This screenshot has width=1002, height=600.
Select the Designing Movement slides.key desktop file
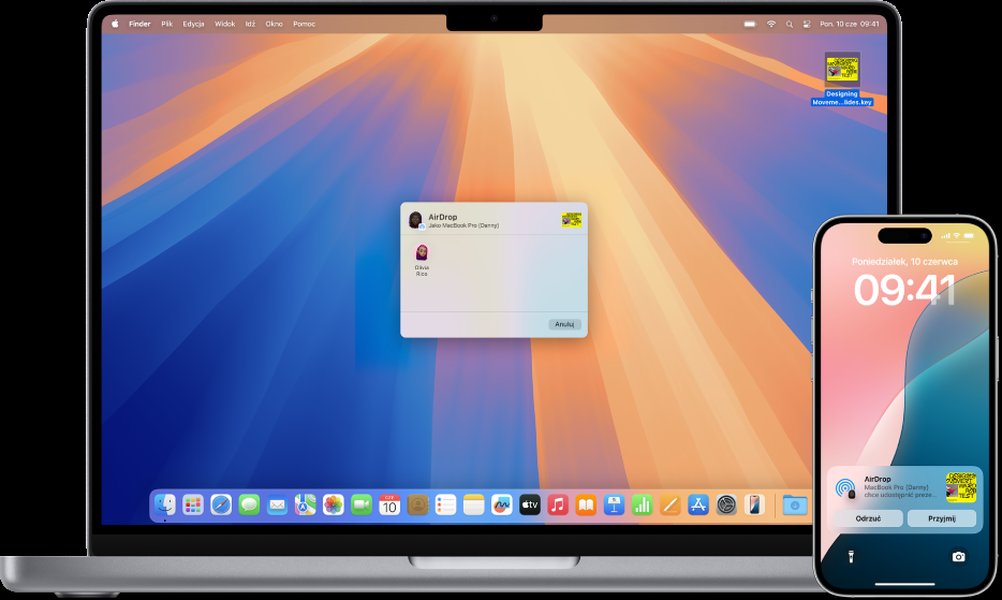[x=842, y=79]
